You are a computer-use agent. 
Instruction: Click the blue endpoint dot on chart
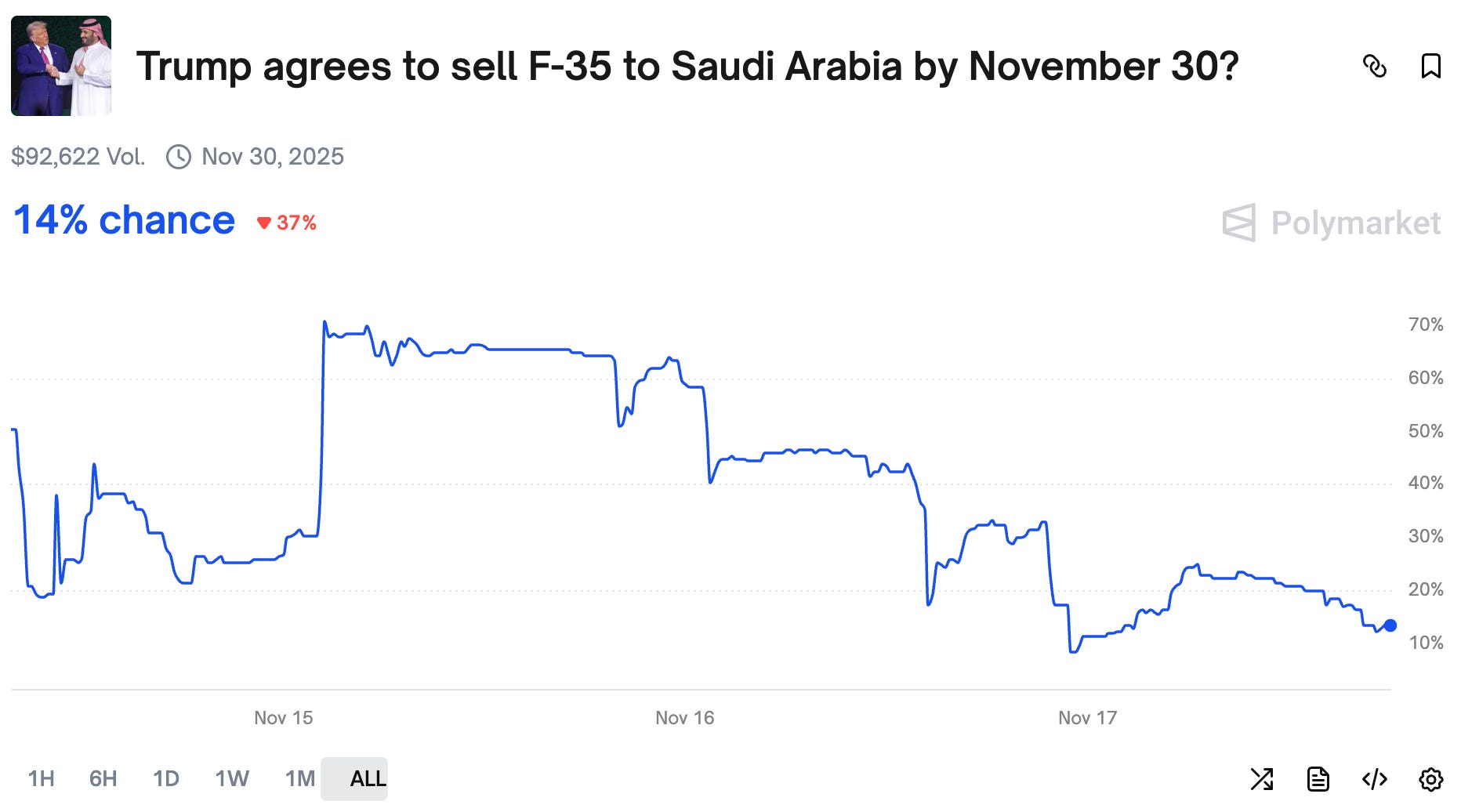[x=1390, y=625]
